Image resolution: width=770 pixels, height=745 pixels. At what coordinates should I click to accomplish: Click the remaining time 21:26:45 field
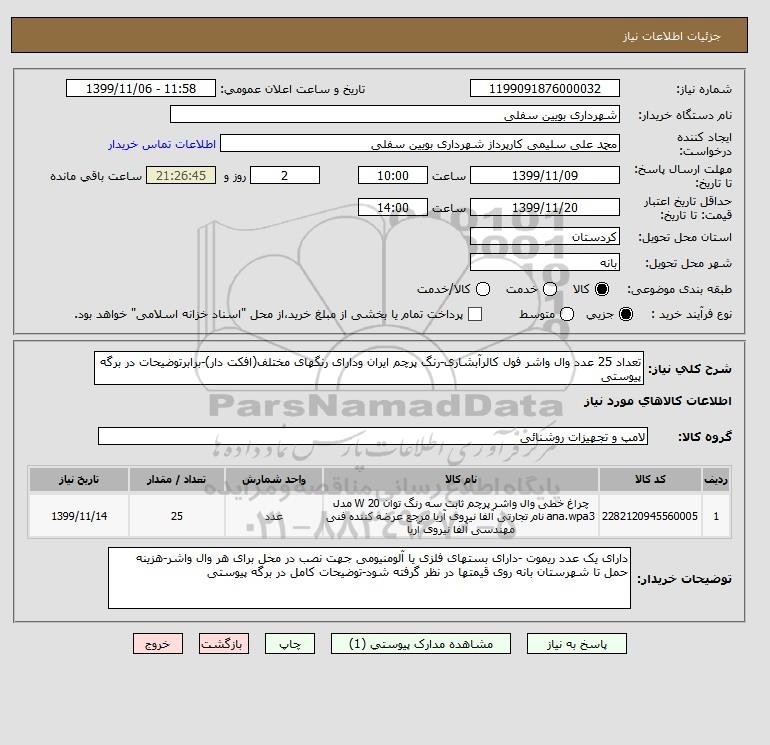181,175
